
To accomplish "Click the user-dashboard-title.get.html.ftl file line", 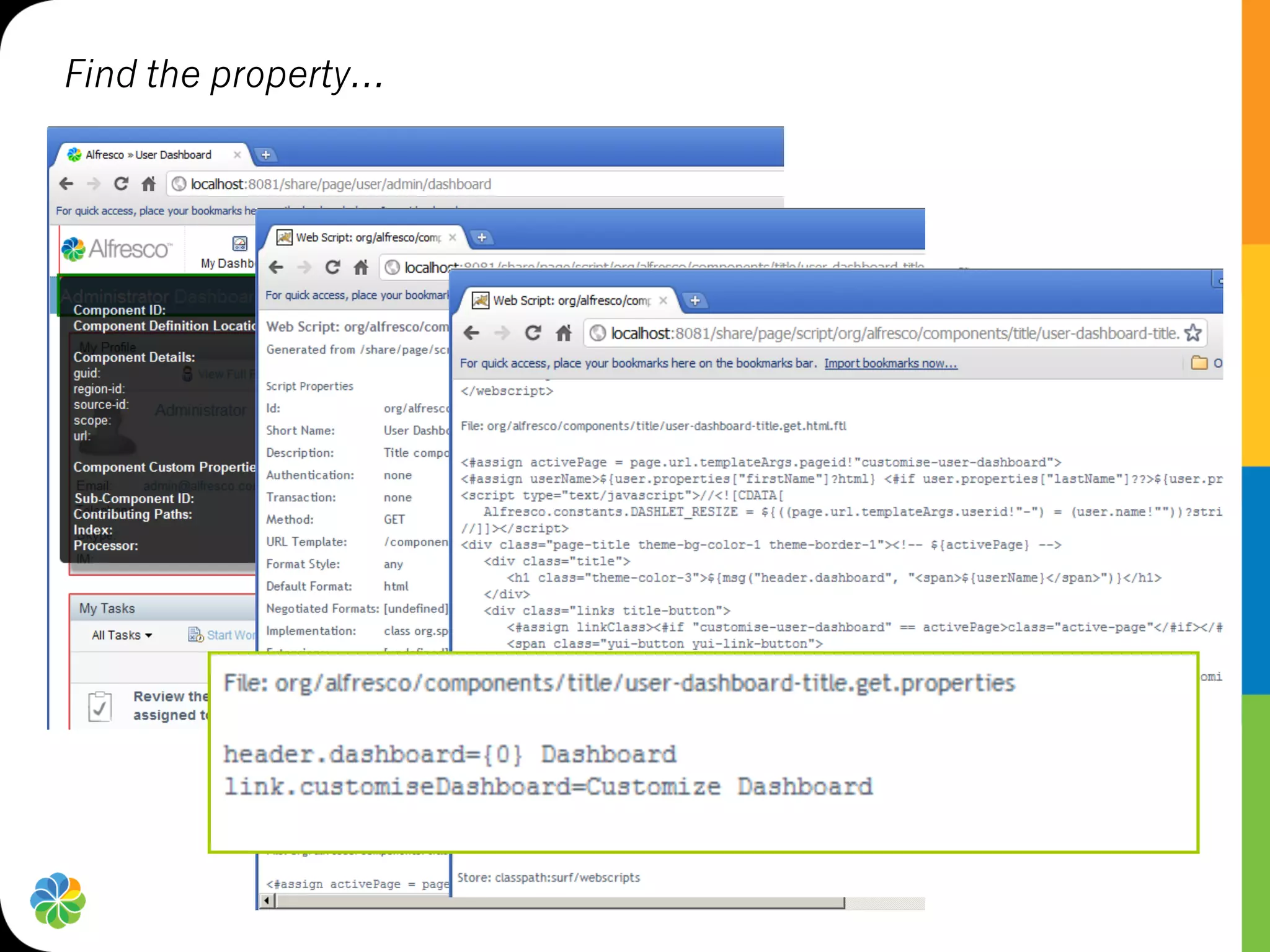I will 653,426.
